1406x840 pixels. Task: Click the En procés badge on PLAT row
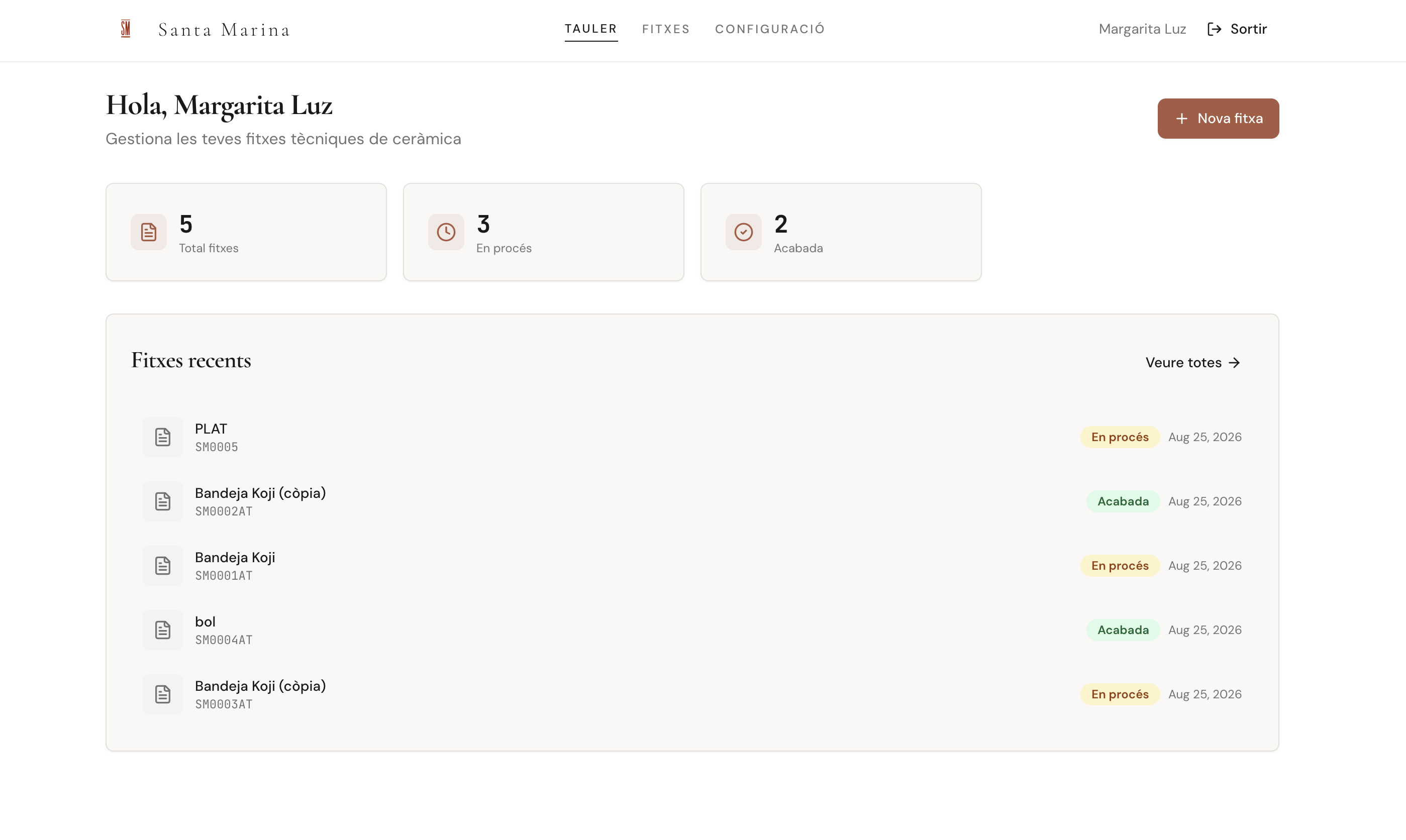pos(1120,437)
